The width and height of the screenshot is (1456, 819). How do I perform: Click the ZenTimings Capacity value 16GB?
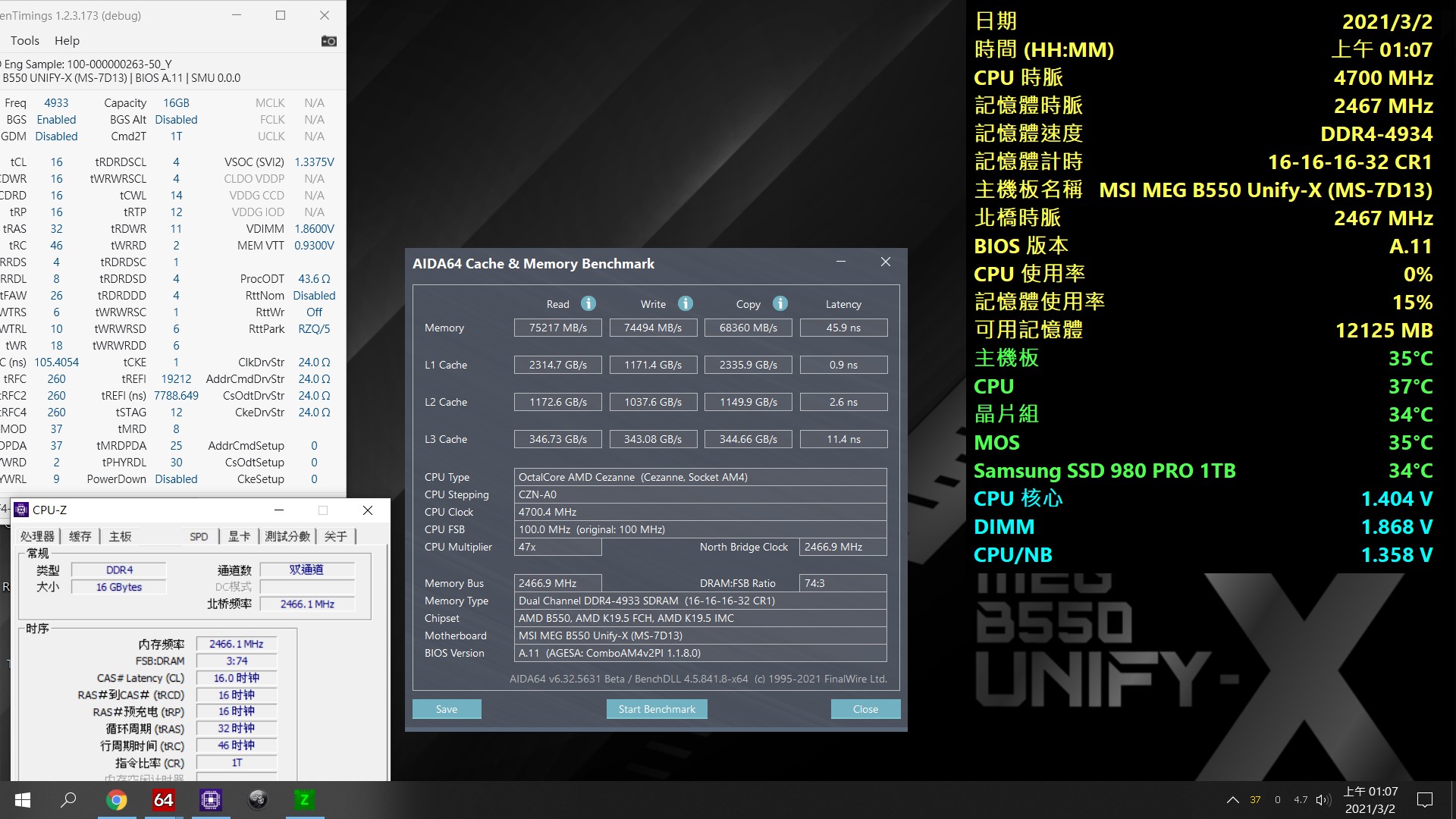[x=176, y=103]
